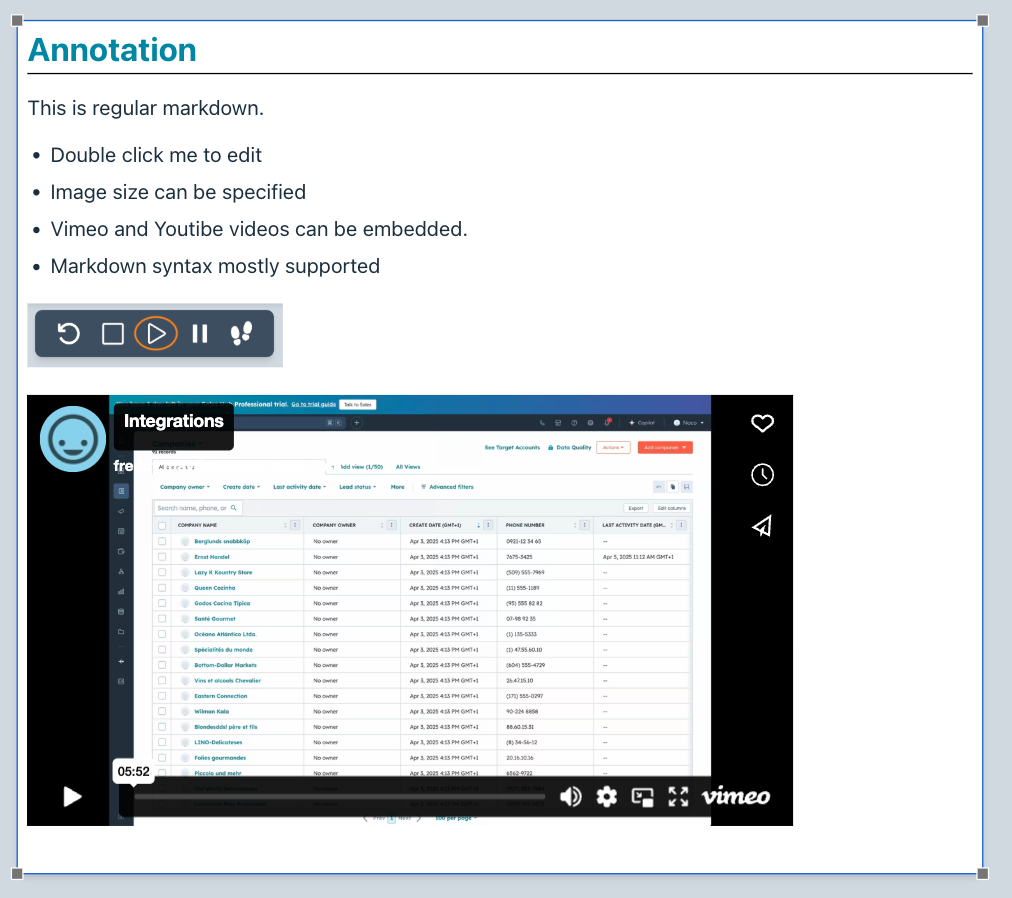This screenshot has height=898, width=1012.
Task: Share the video using the paper plane icon
Action: pos(762,526)
